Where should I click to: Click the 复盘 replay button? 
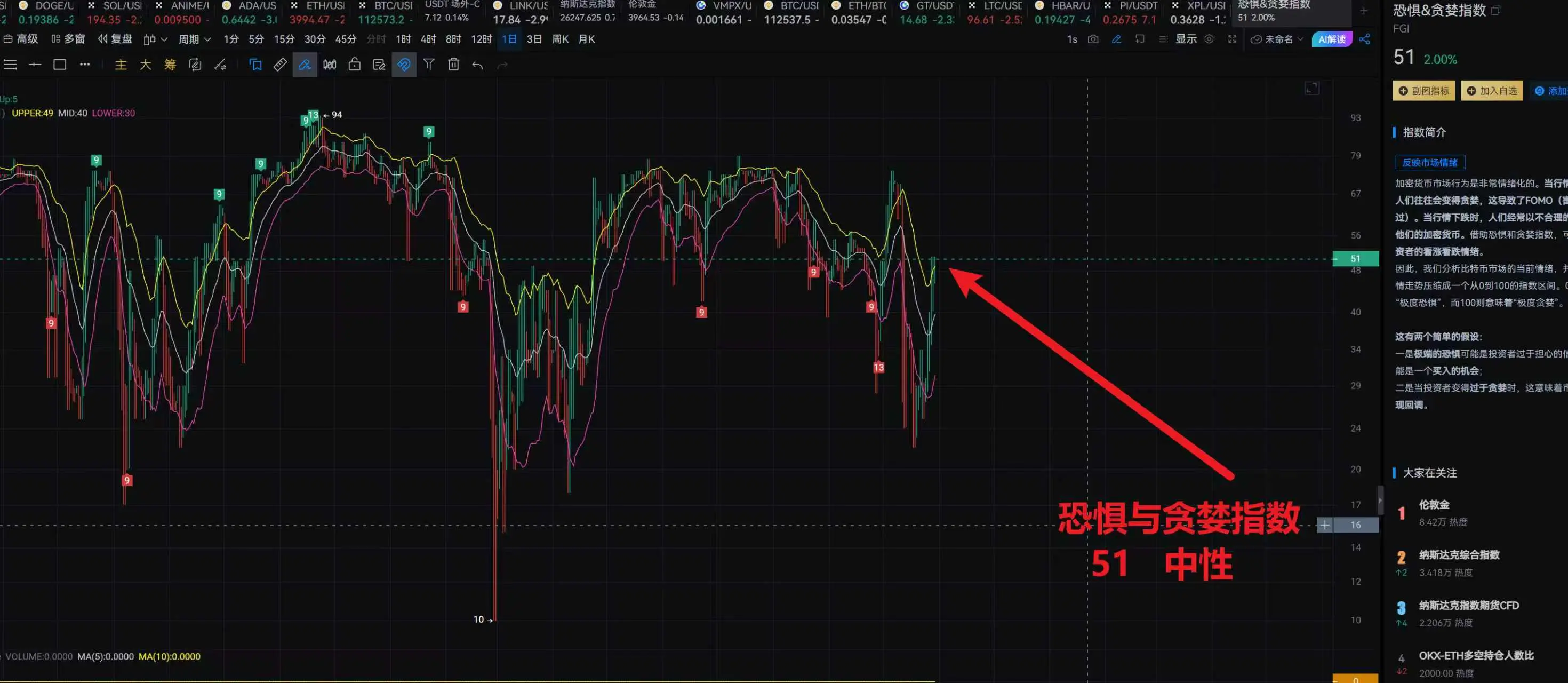pos(115,39)
